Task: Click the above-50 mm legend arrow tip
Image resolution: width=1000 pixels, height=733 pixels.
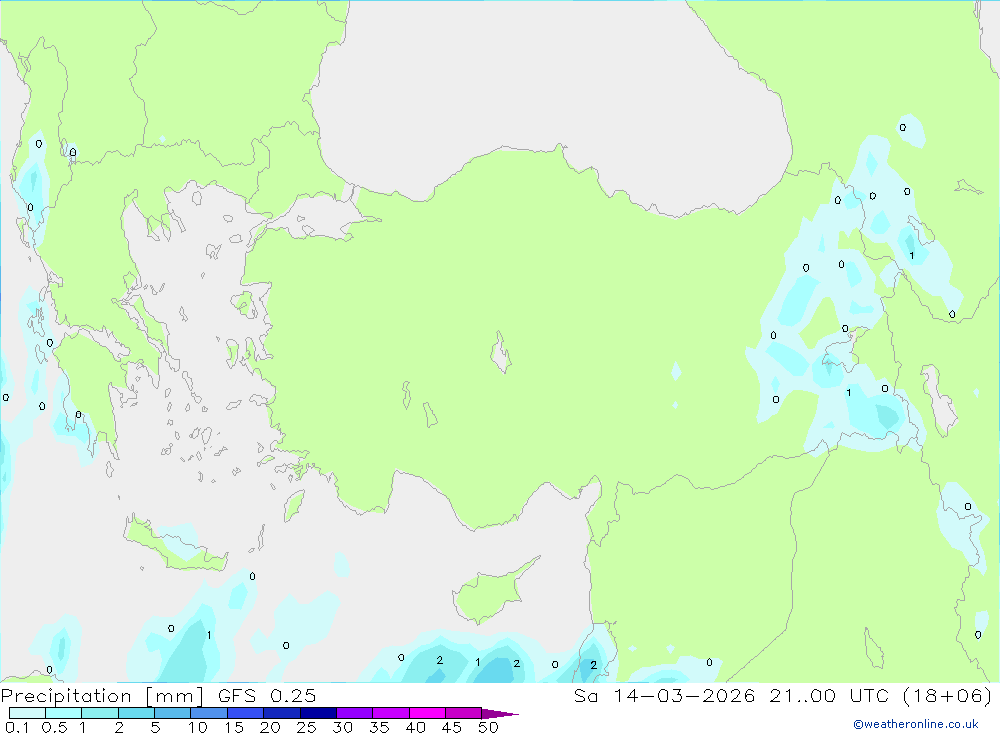Action: pyautogui.click(x=501, y=713)
